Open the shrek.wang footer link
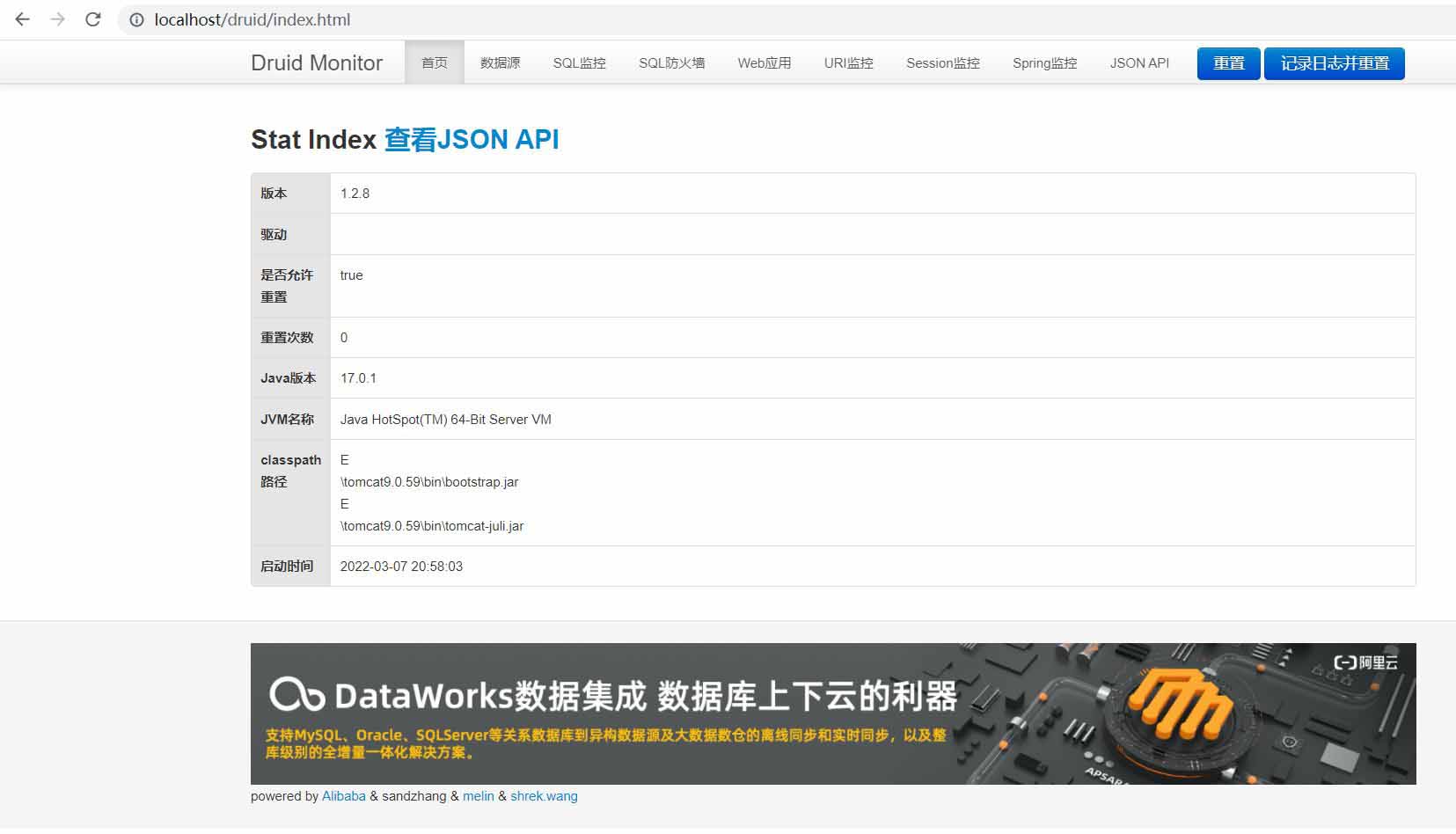This screenshot has height=834, width=1456. [544, 796]
